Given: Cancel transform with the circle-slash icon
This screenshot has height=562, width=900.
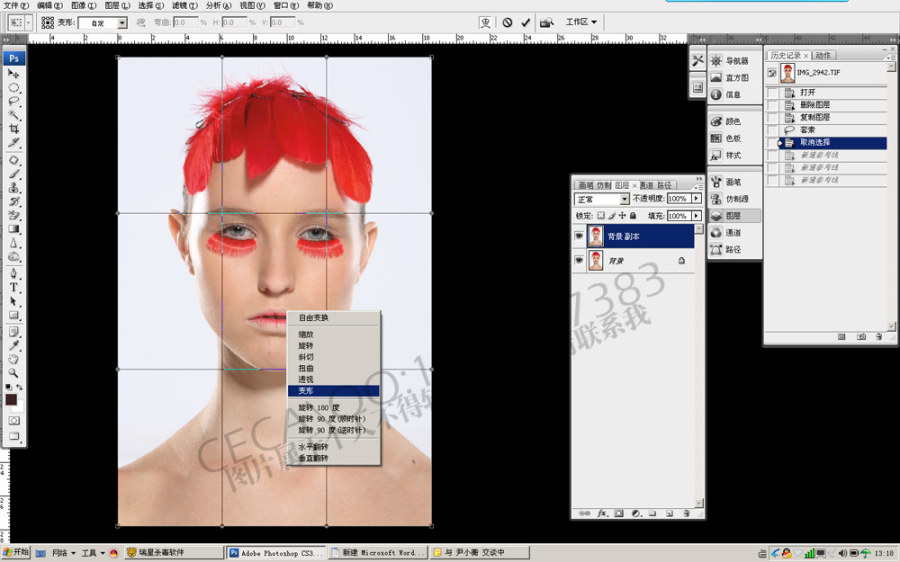Looking at the screenshot, I should tap(507, 22).
